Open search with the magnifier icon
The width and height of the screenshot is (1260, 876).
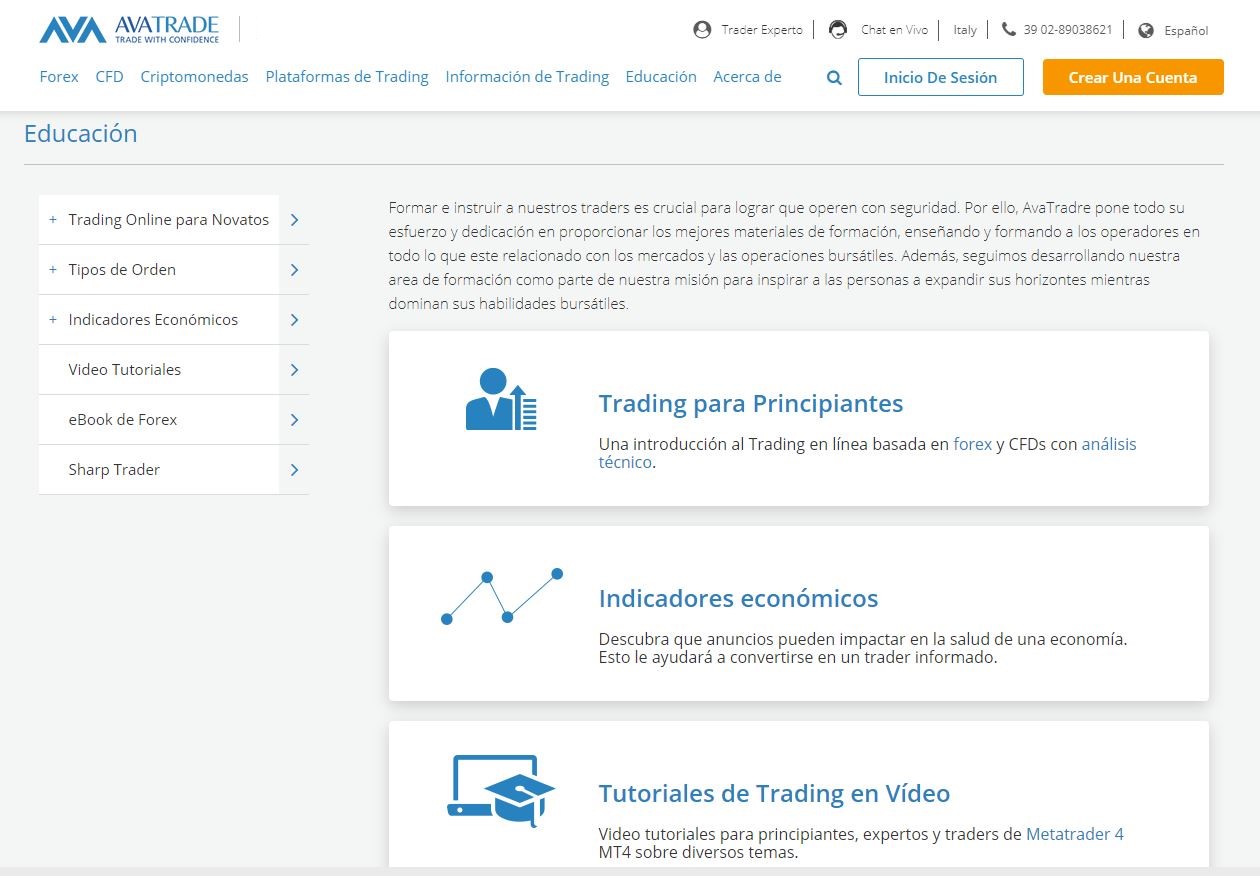[834, 78]
